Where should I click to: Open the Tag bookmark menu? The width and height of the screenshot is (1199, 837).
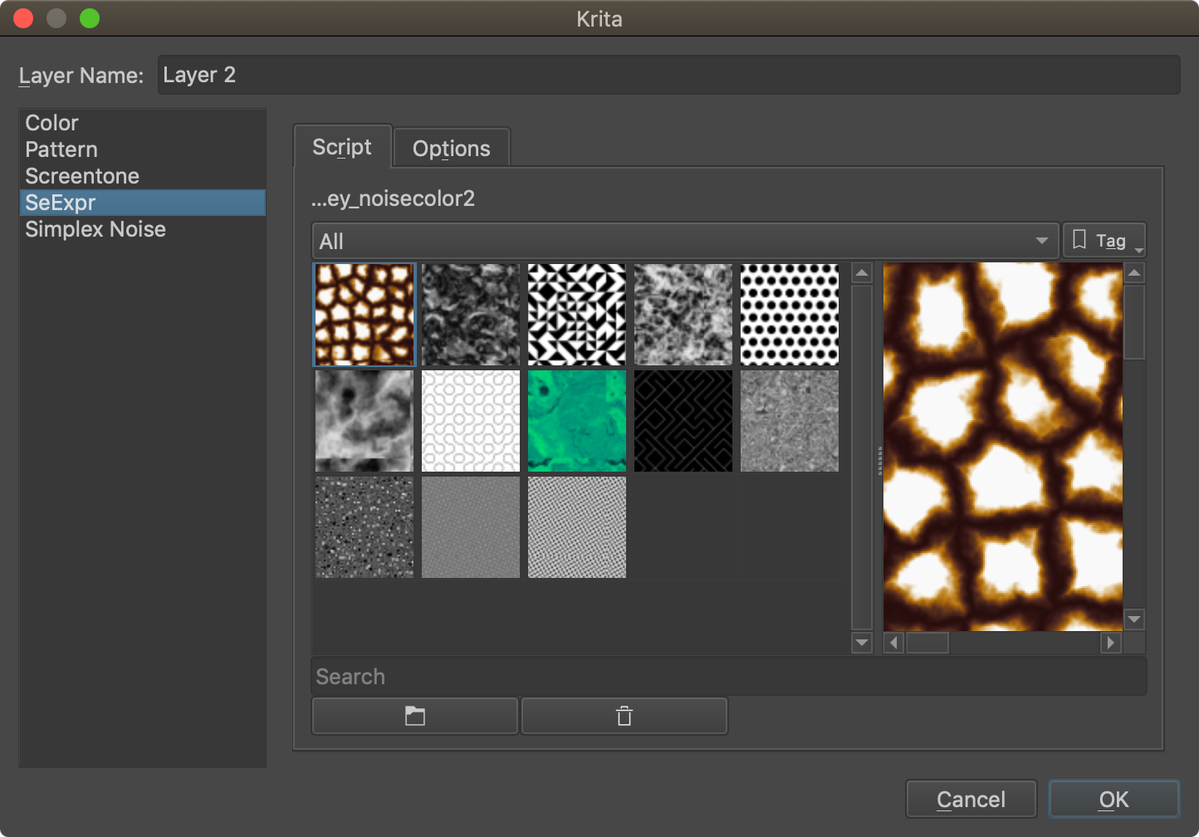pos(1103,241)
